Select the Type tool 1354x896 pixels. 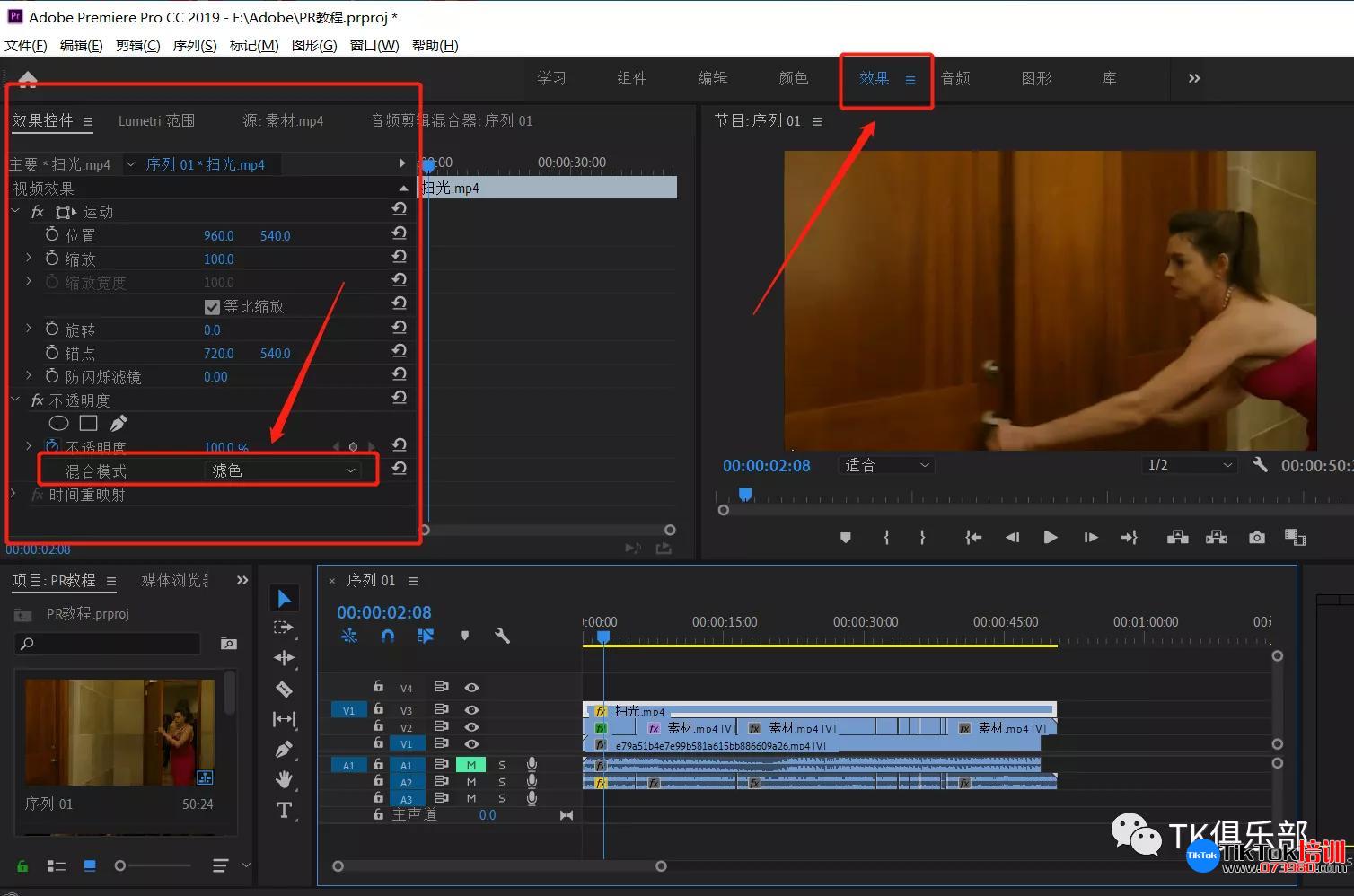[285, 810]
